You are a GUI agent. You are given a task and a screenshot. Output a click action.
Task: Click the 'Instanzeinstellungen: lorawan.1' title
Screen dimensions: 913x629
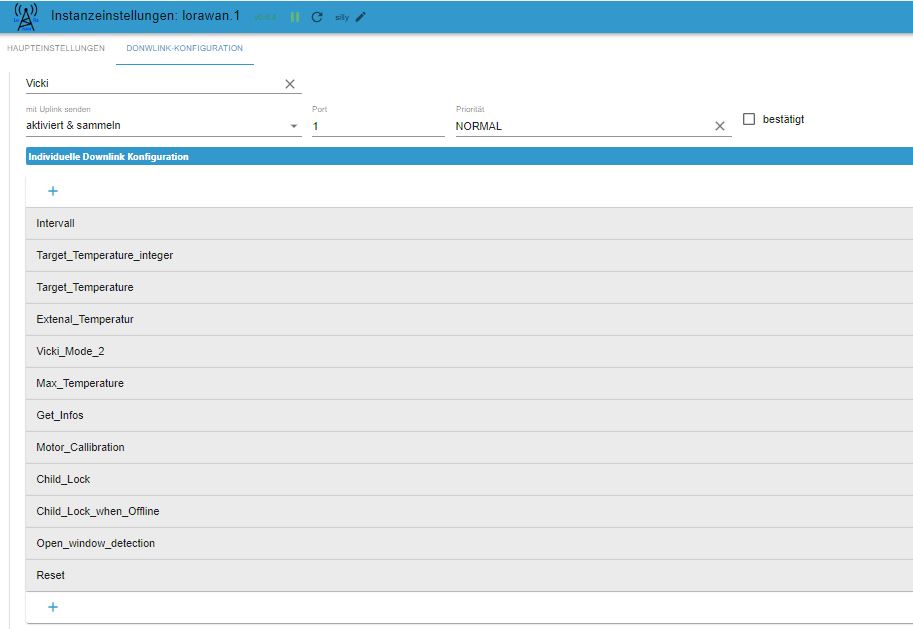point(145,16)
